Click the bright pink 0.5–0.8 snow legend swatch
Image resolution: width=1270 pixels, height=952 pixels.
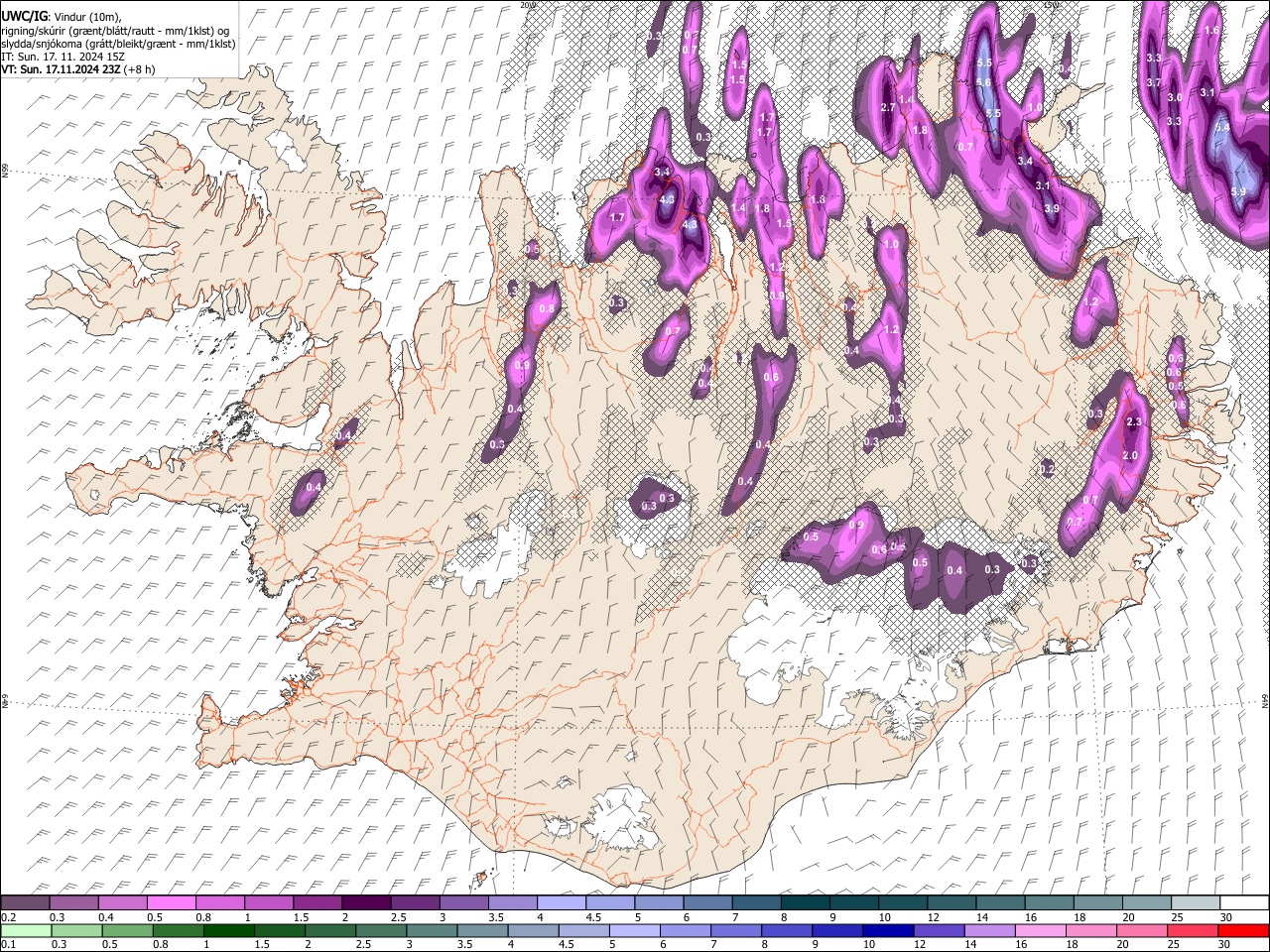click(172, 903)
